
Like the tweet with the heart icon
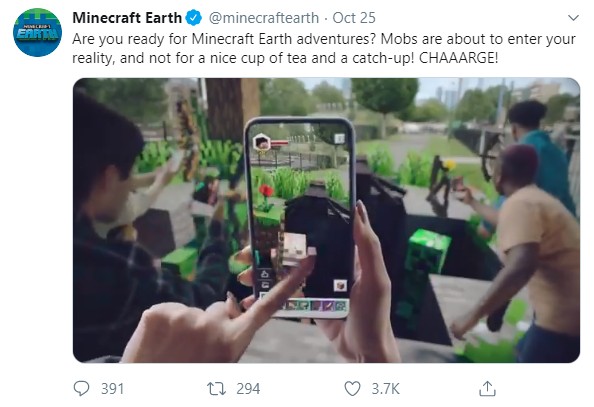352,389
